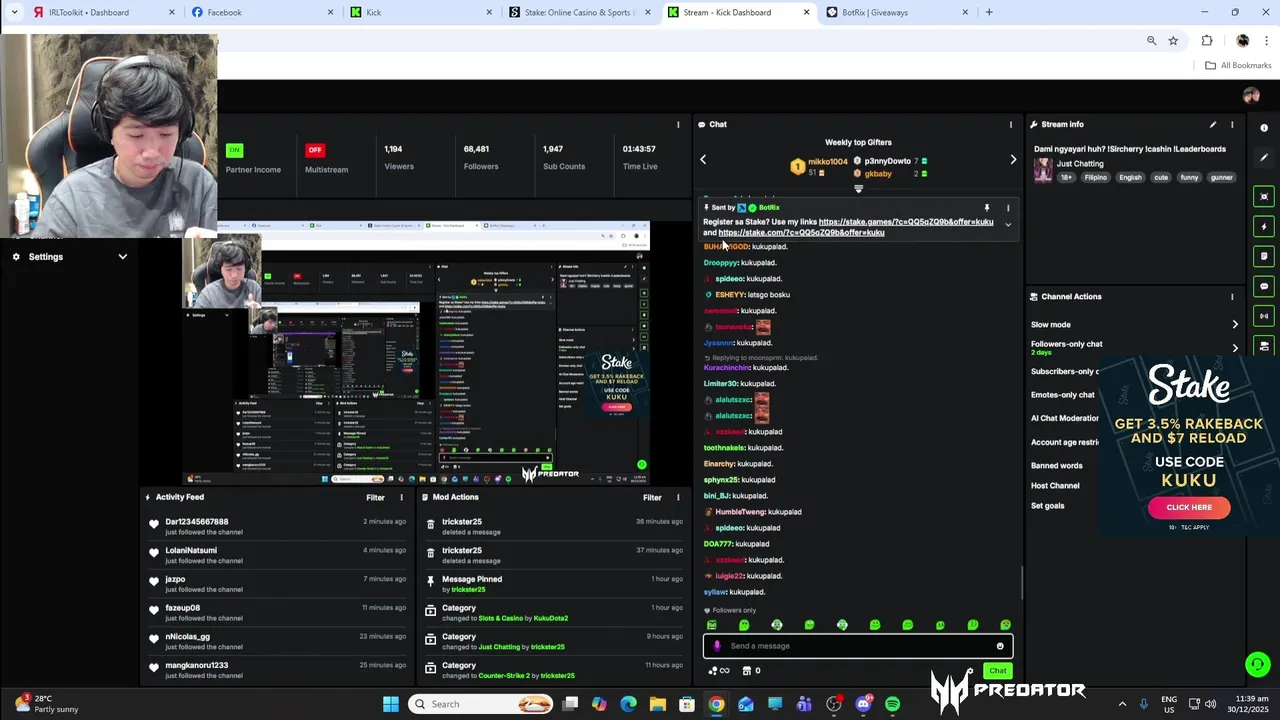
Task: Unpin the BotRix pinned message
Action: [x=987, y=208]
